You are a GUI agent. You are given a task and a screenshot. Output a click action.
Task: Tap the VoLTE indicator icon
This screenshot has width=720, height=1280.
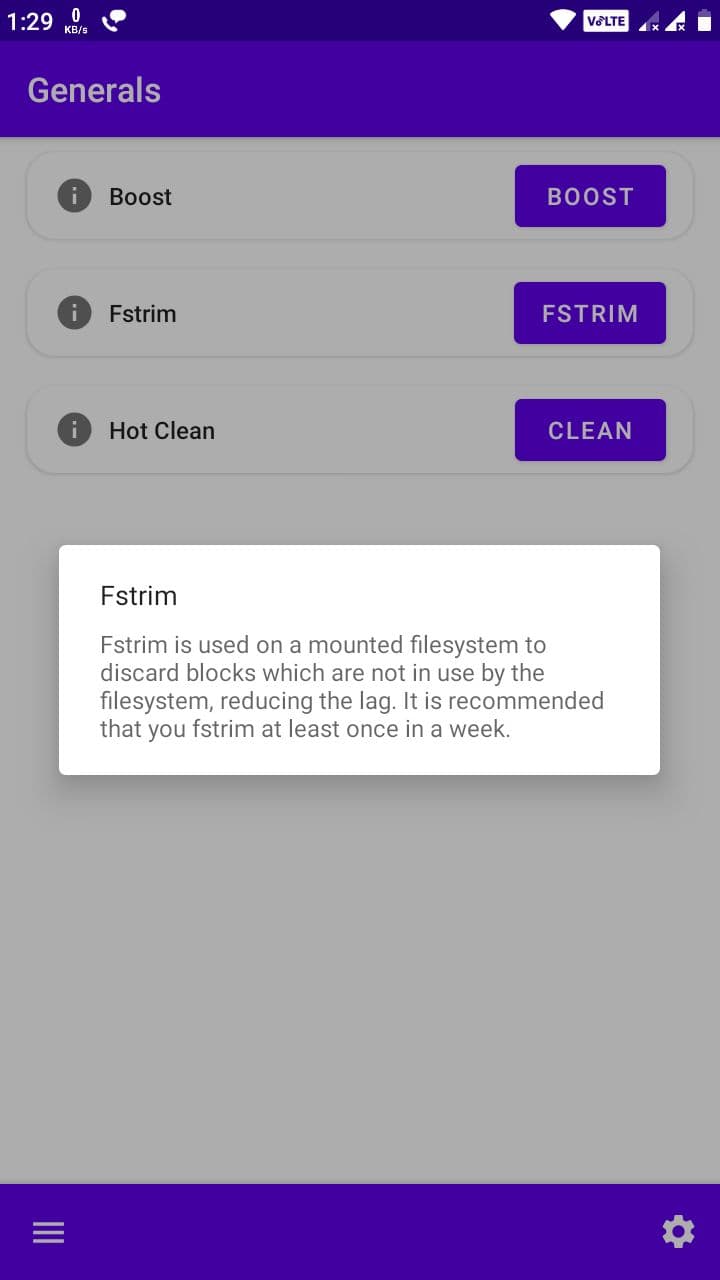pyautogui.click(x=606, y=20)
